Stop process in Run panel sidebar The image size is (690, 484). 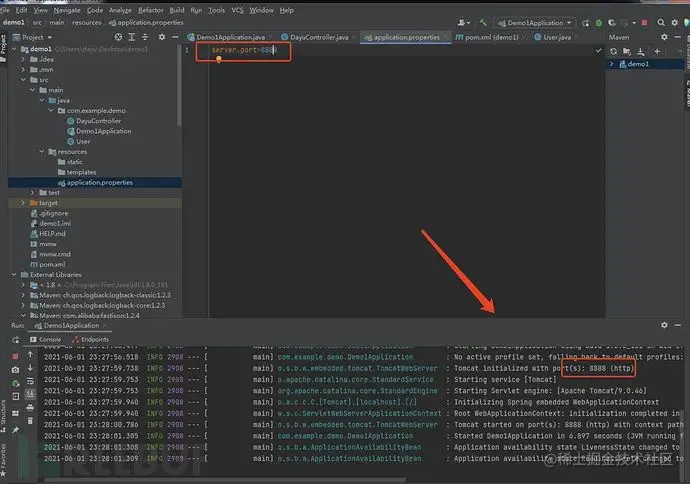[15, 356]
